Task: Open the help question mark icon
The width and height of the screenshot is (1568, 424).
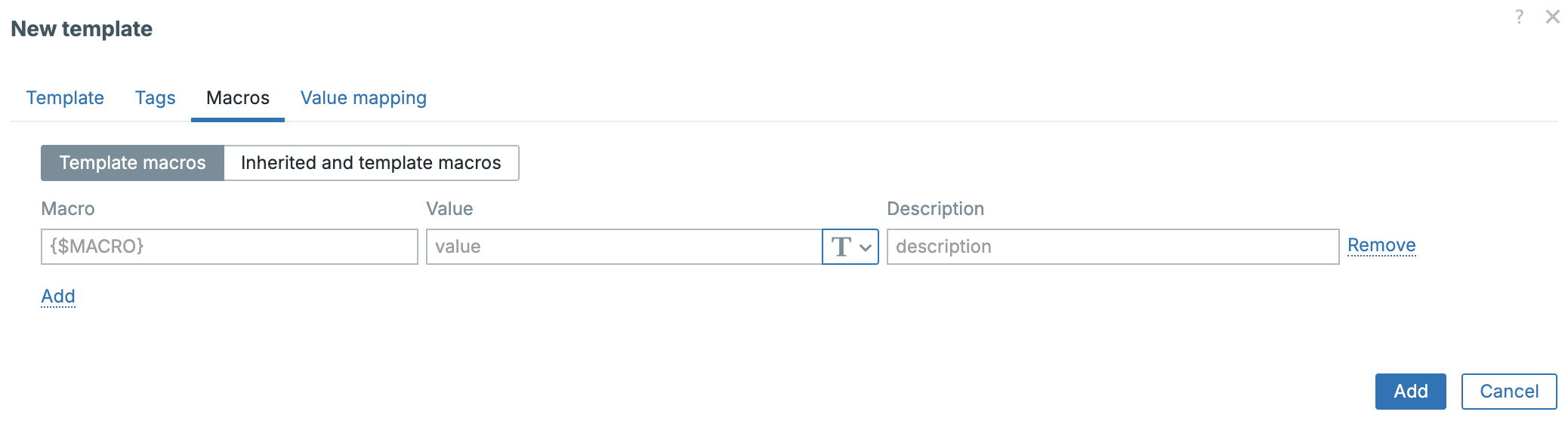Action: pos(1519,17)
